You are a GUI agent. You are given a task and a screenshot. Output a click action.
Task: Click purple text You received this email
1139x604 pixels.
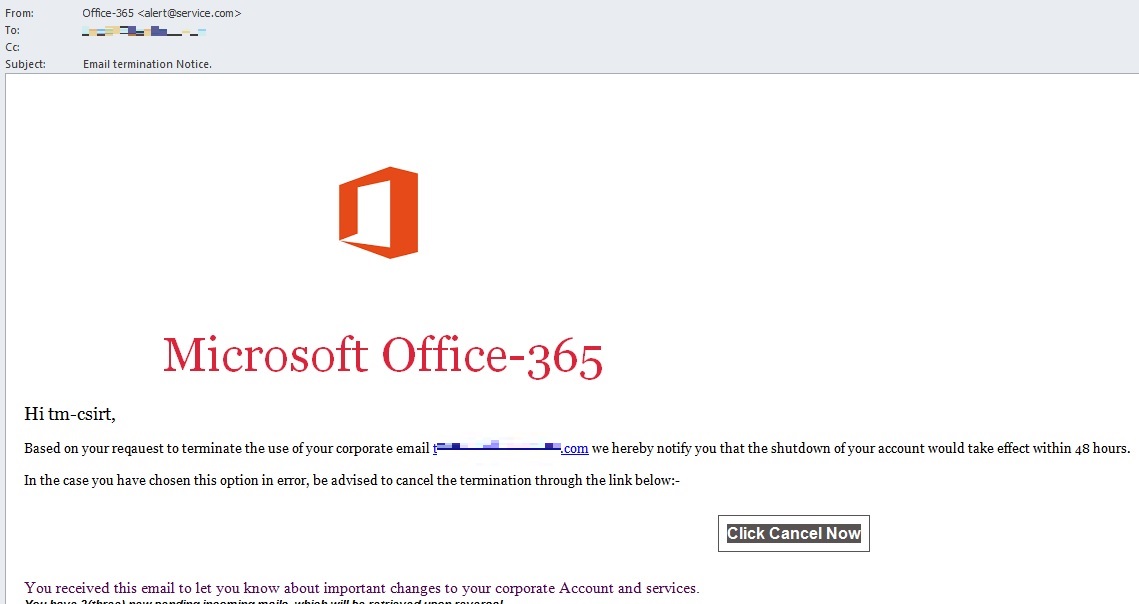pyautogui.click(x=361, y=588)
